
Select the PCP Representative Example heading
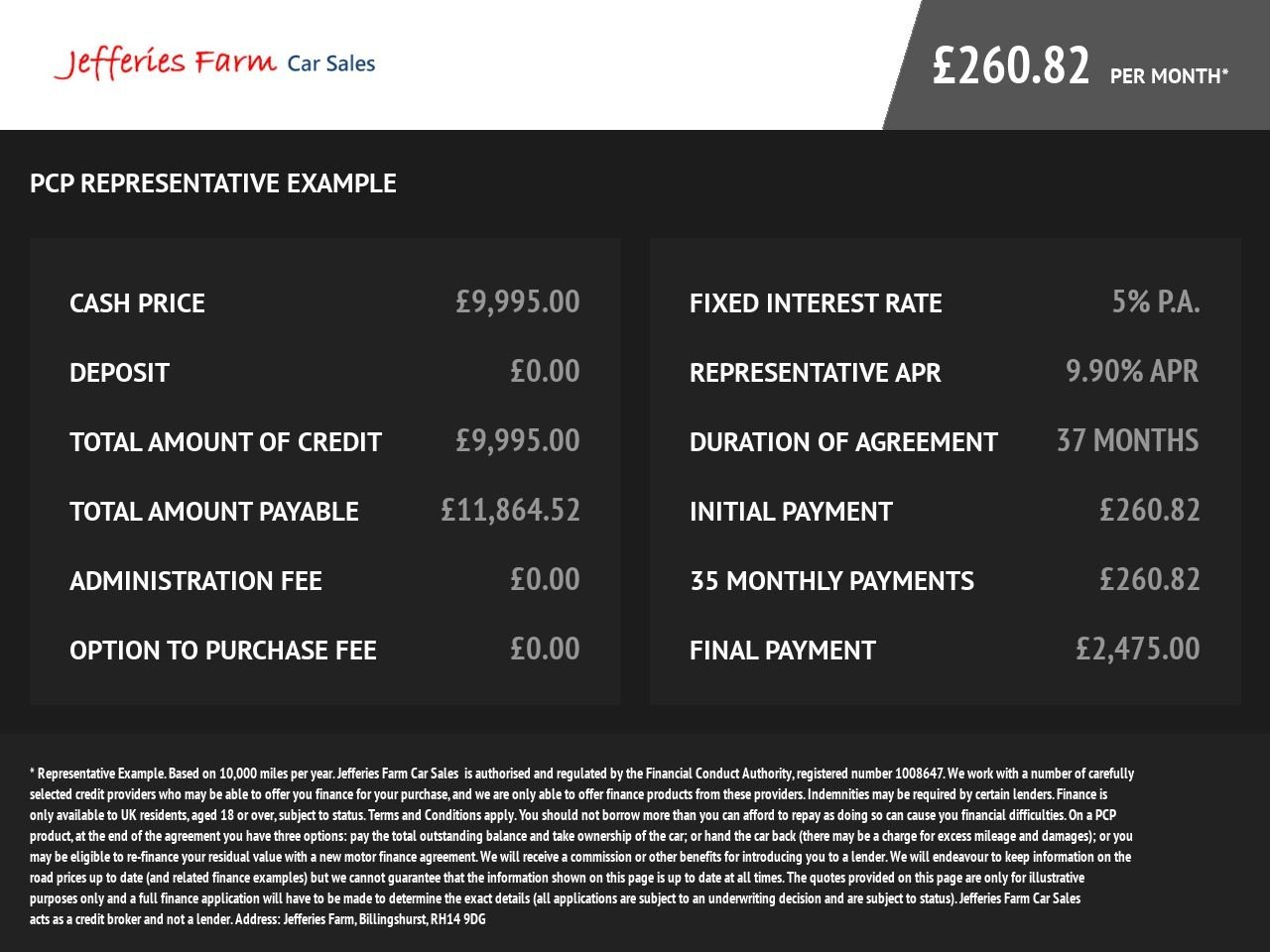click(x=213, y=183)
